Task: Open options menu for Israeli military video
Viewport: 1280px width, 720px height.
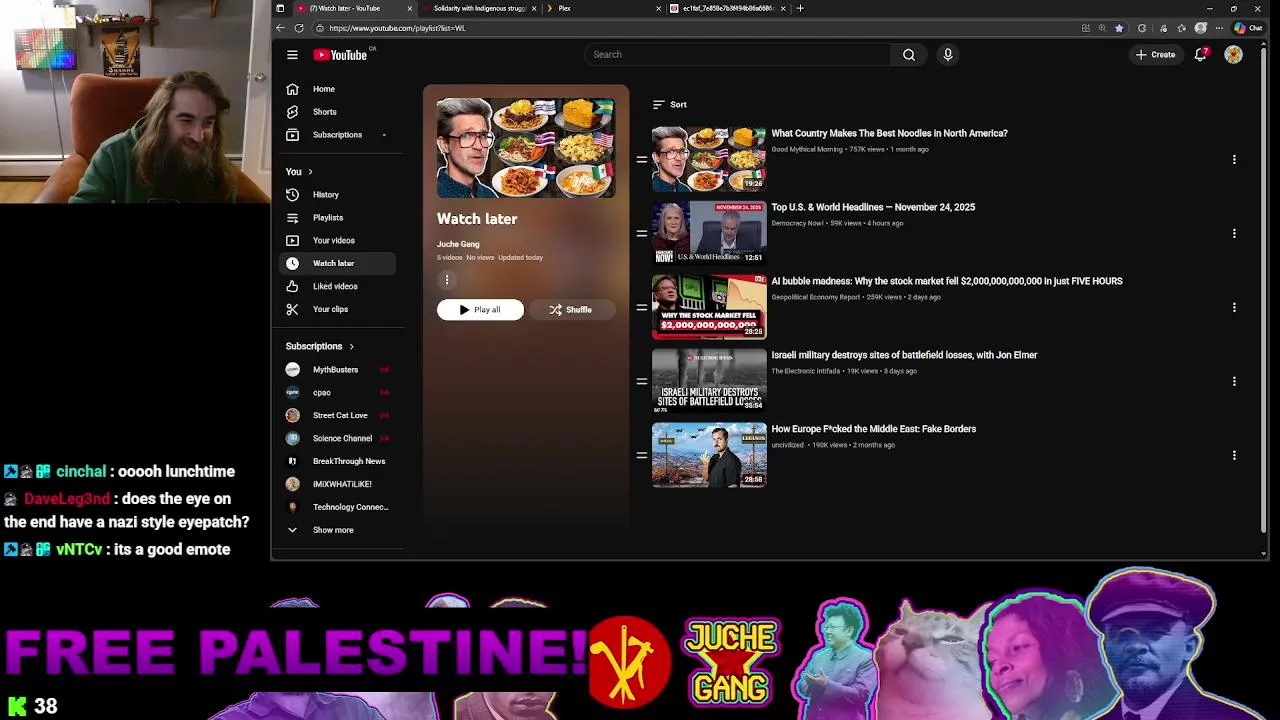Action: tap(1234, 381)
